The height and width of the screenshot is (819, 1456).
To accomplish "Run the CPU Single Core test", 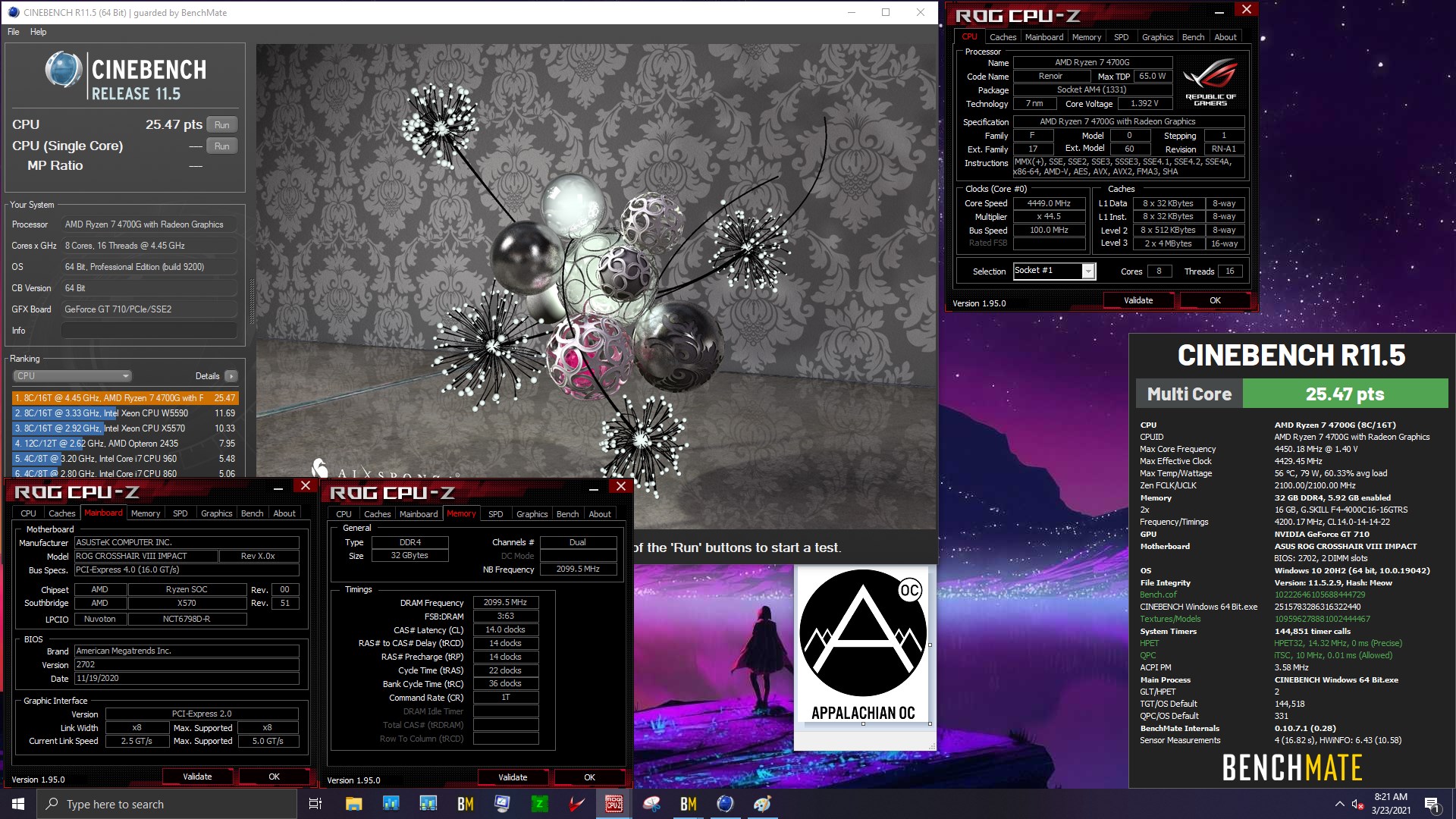I will pos(221,146).
